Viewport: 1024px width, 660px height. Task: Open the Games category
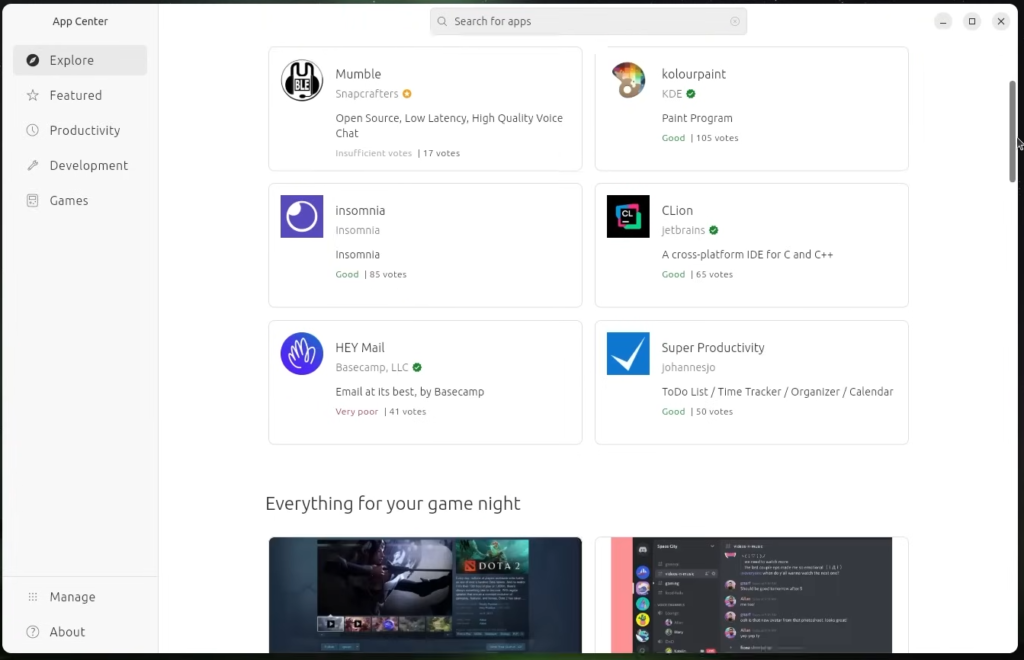pyautogui.click(x=80, y=200)
